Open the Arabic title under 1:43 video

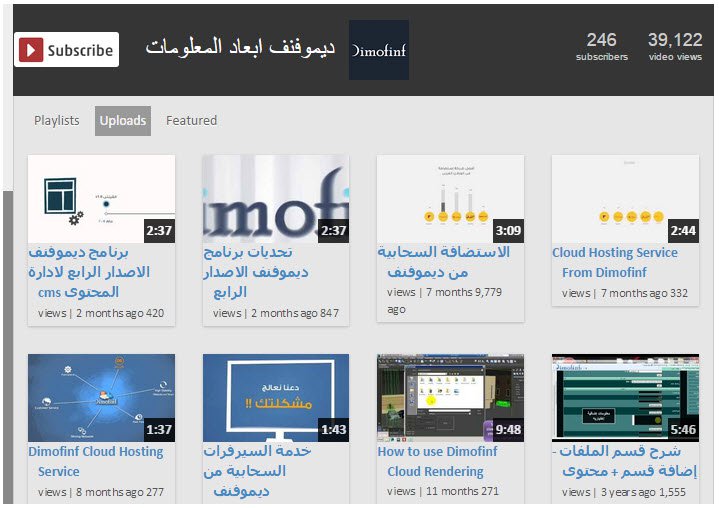click(257, 471)
